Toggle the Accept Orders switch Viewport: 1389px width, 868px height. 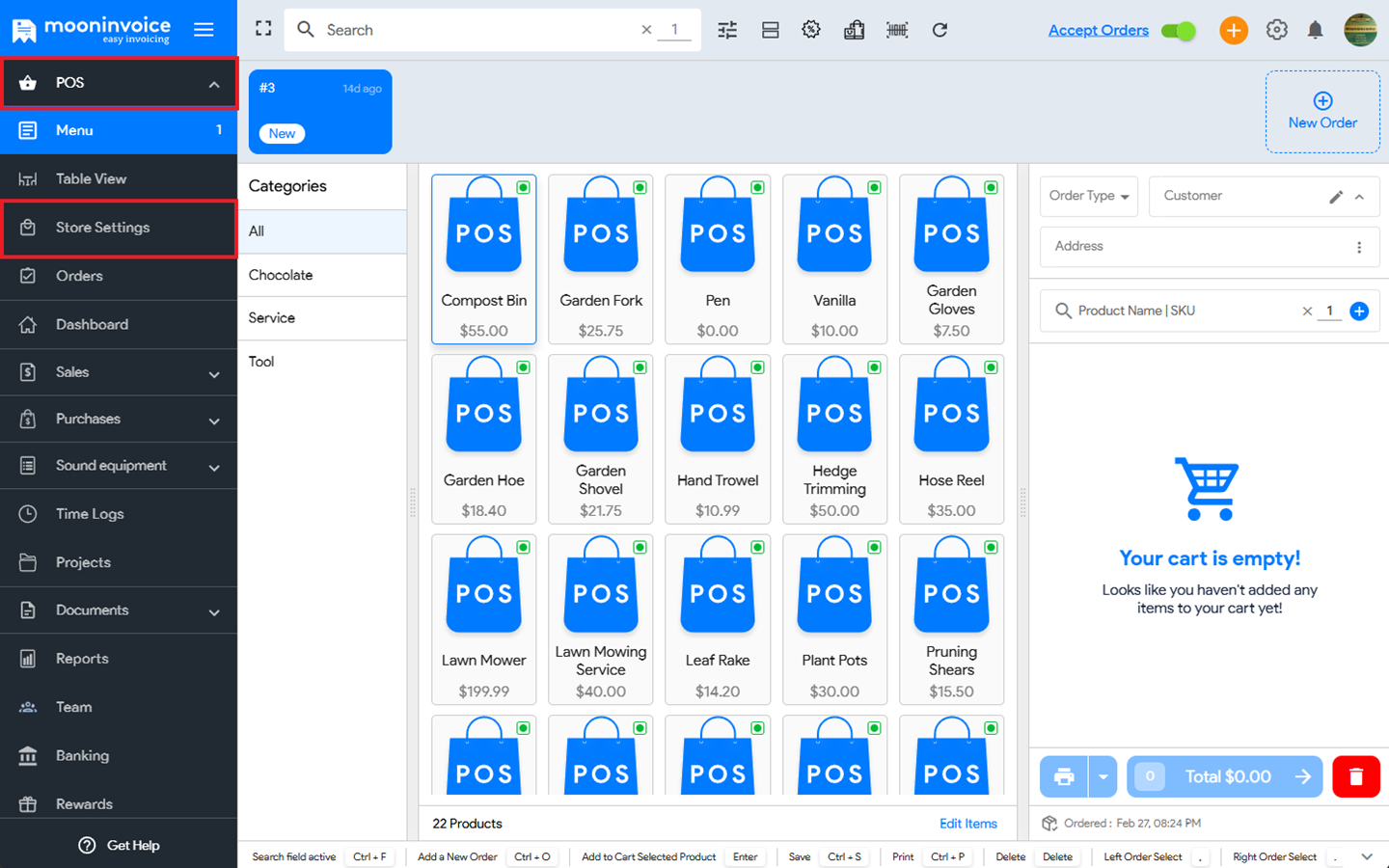point(1178,31)
